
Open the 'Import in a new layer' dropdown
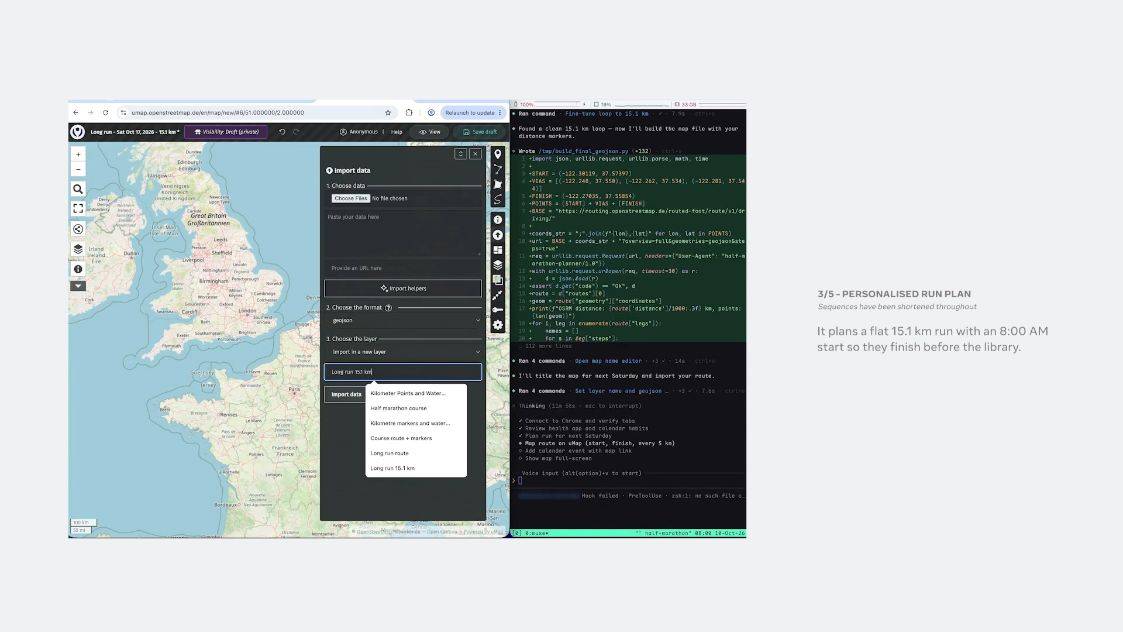point(403,352)
